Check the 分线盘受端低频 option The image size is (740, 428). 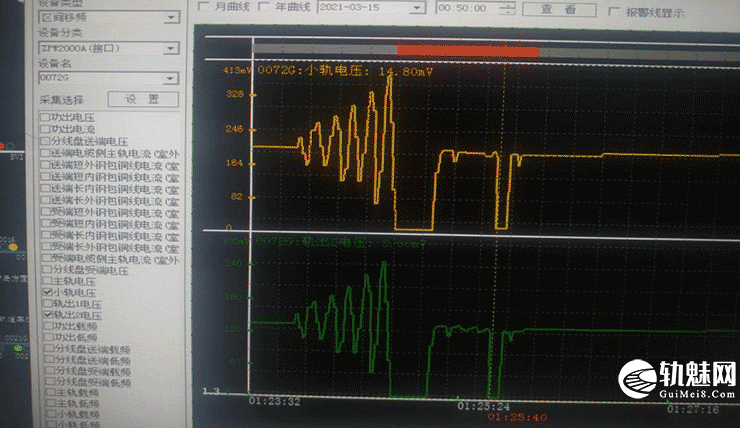pos(50,381)
